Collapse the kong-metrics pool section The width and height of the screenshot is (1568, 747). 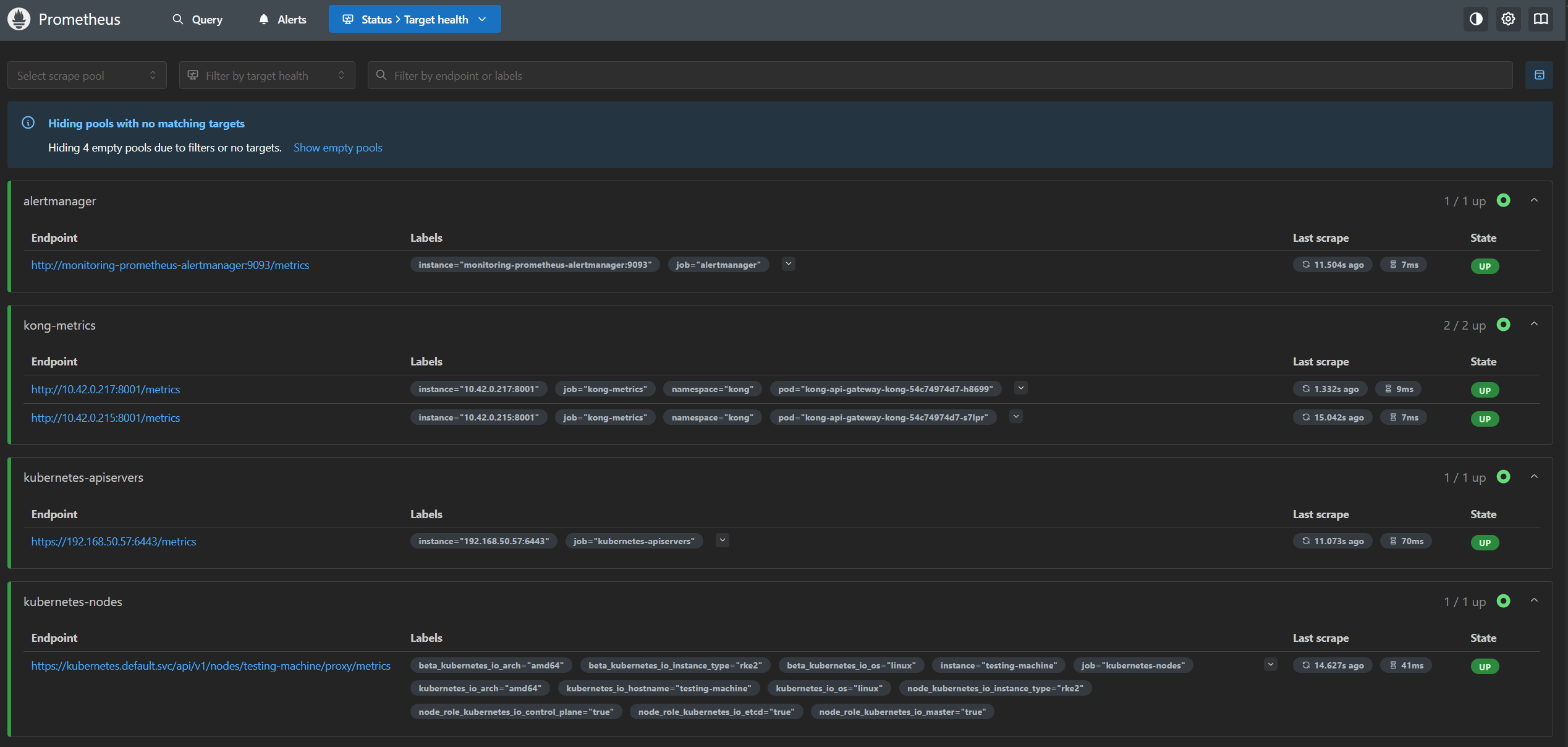click(1534, 324)
